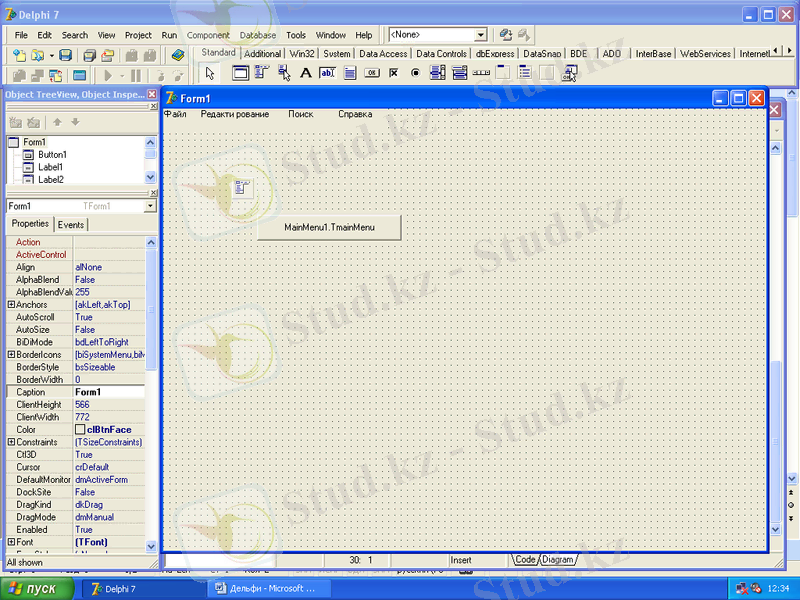Expand the Font property
The height and width of the screenshot is (600, 800).
click(x=11, y=542)
